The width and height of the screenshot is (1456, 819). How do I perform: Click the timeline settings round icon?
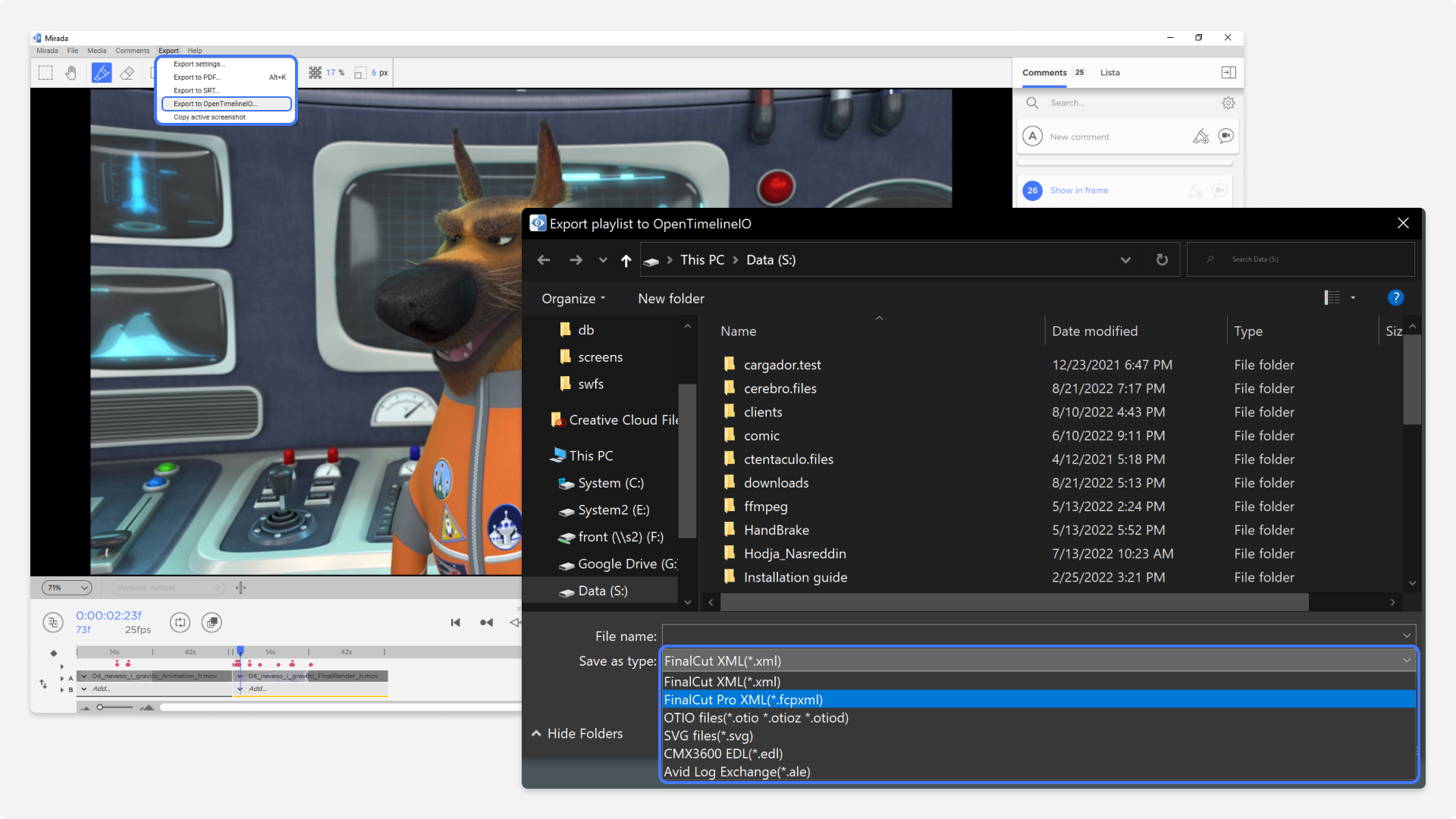[x=53, y=623]
